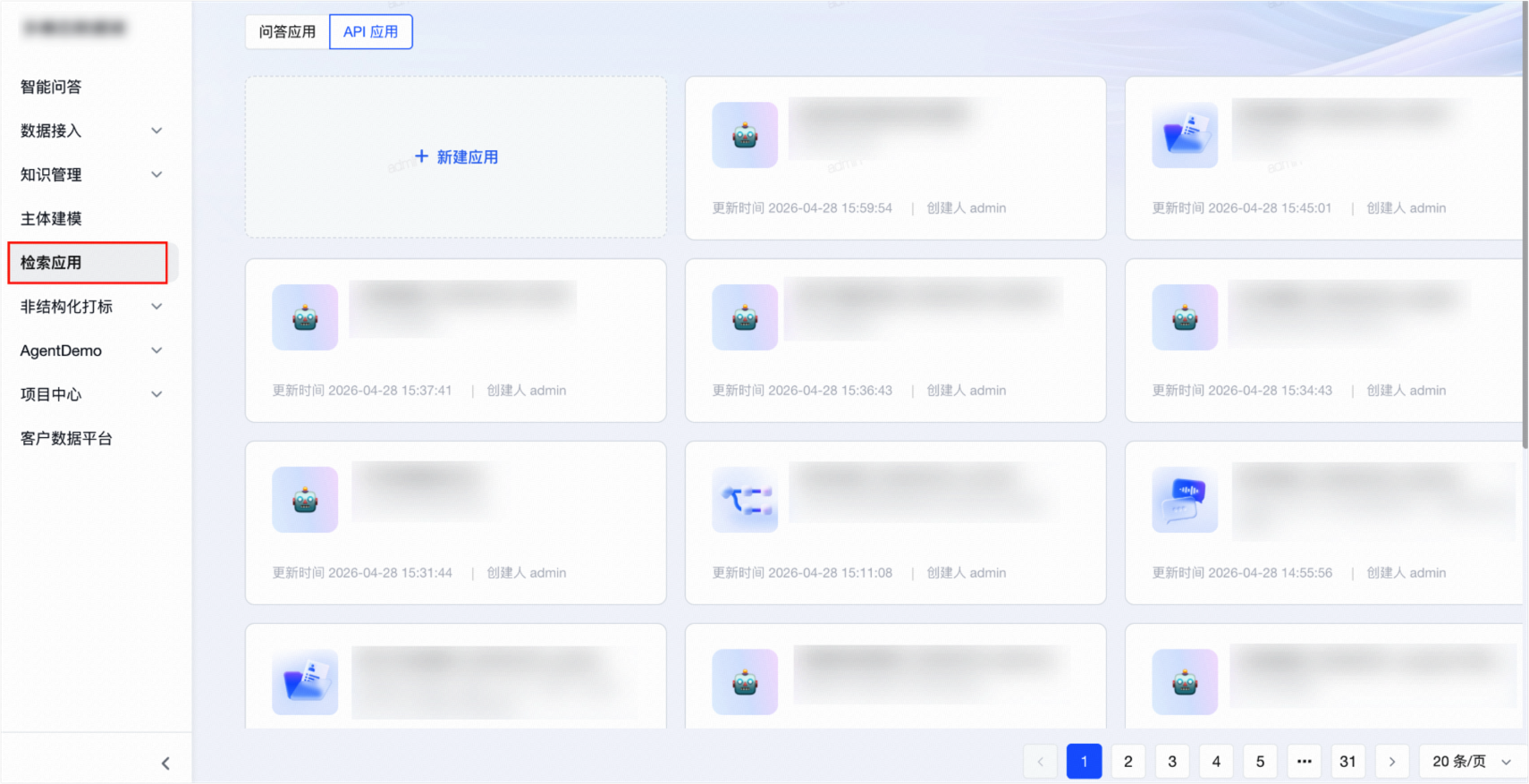Expand 知识管理 menu chevron
This screenshot has height=784, width=1529.
pos(156,174)
